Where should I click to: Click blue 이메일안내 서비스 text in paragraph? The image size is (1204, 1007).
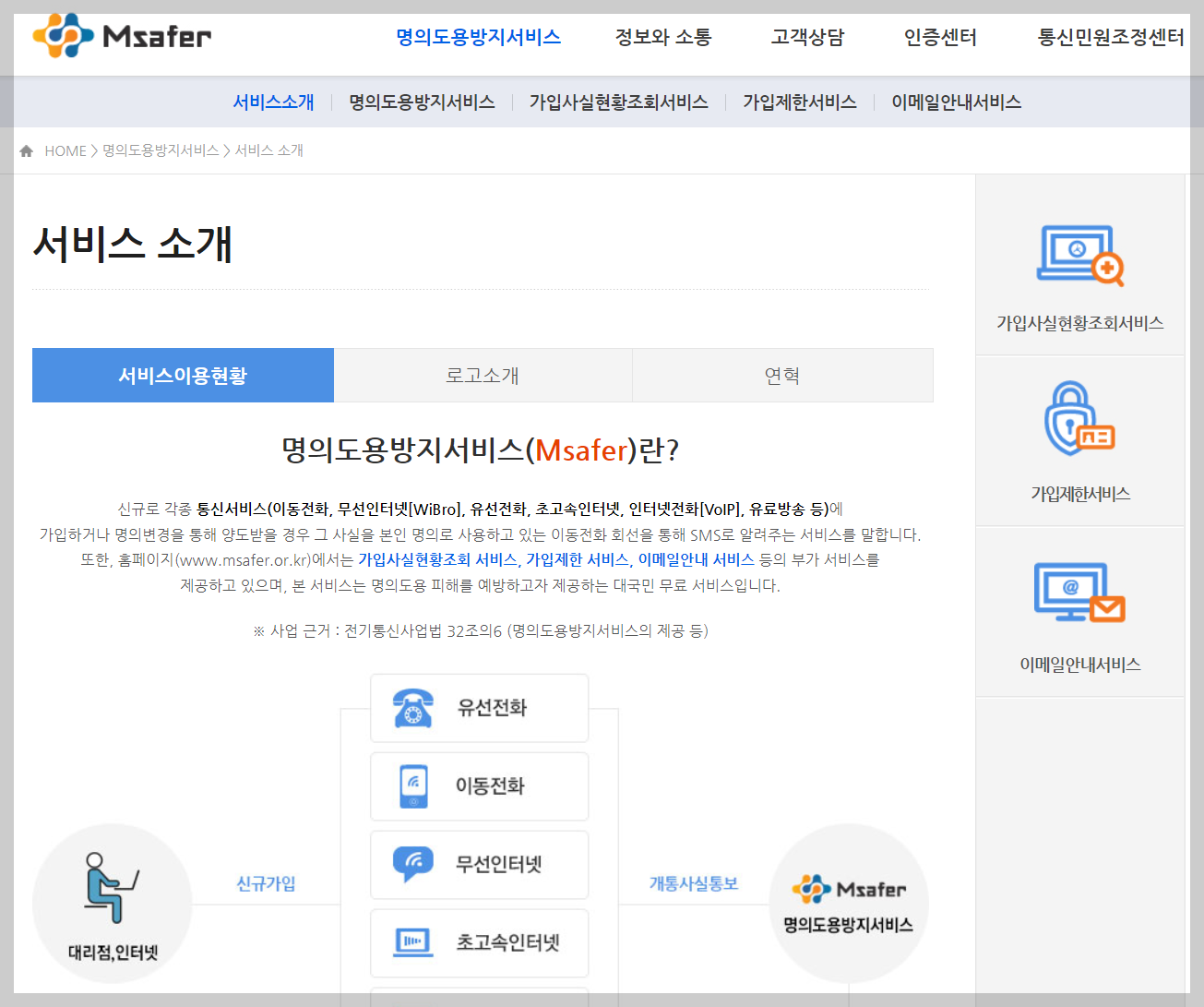696,559
